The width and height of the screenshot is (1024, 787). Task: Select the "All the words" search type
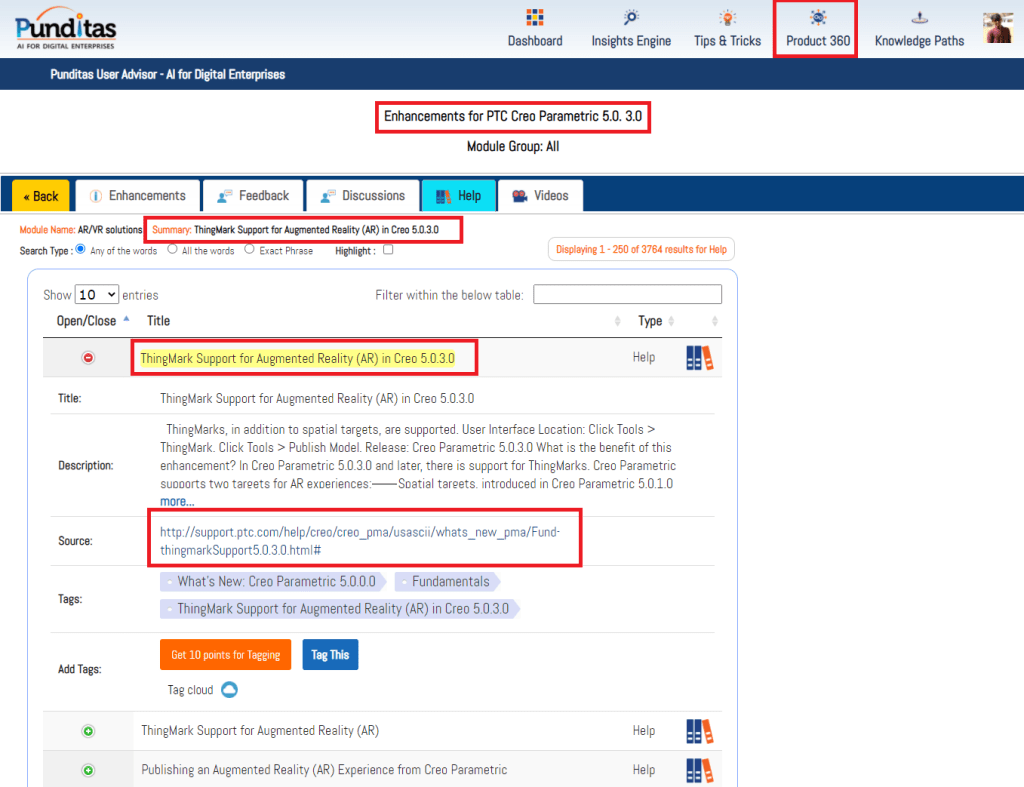(x=172, y=250)
